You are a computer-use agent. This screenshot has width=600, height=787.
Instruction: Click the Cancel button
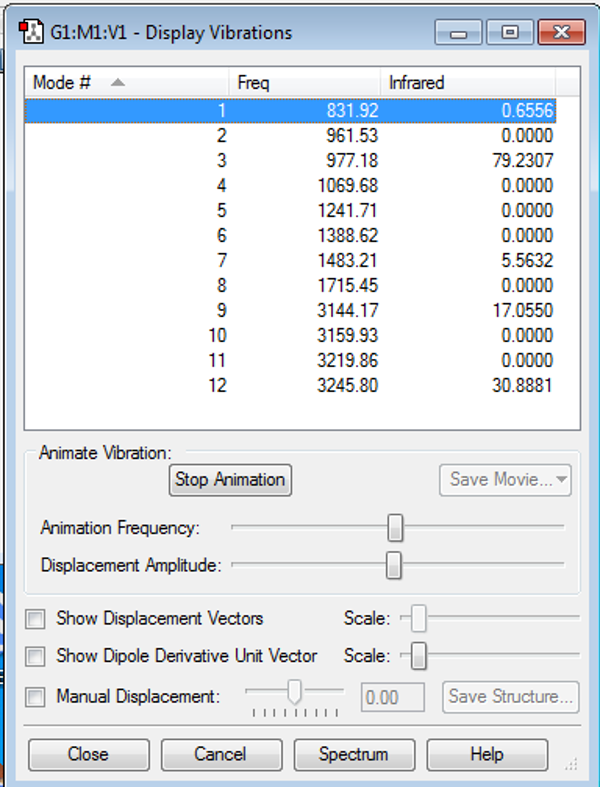pos(221,754)
